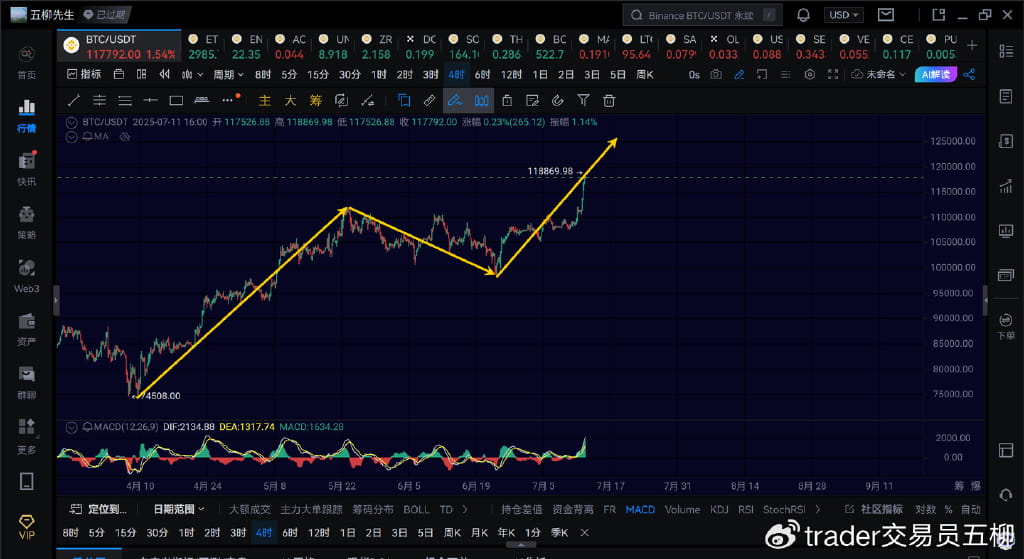Screen dimensions: 1024x559
Task: Enter fullscreen chart mode
Action: (833, 74)
